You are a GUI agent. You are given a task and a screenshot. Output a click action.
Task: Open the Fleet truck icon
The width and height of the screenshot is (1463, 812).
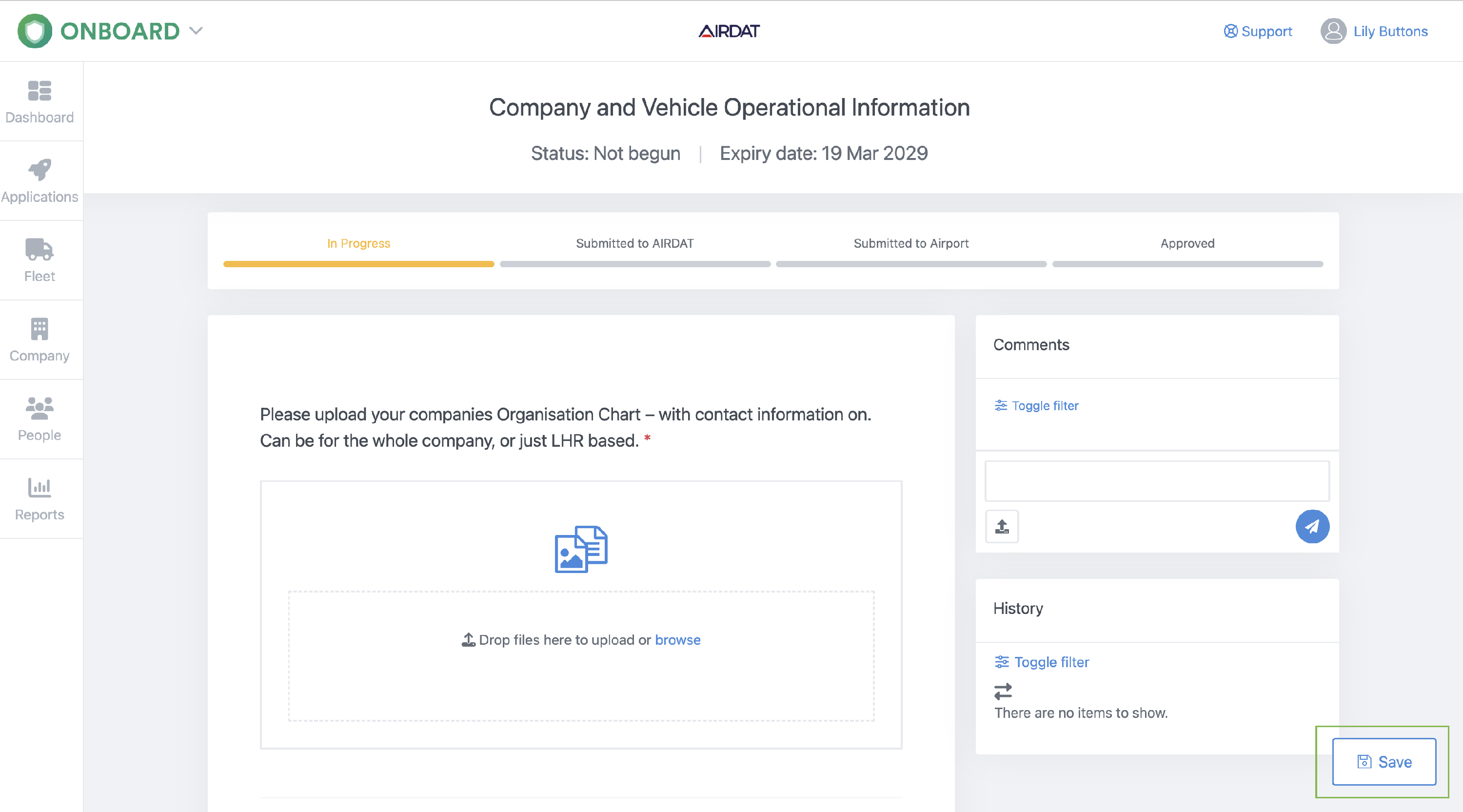[x=39, y=249]
